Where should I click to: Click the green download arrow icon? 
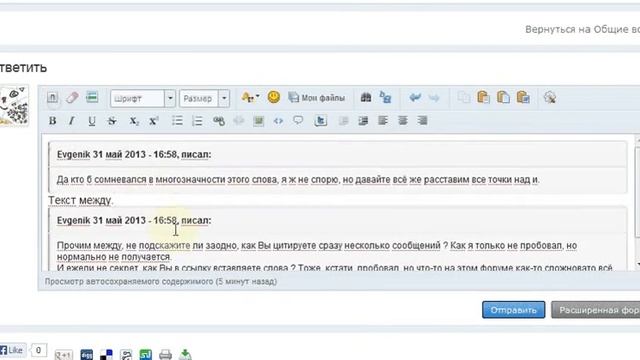pos(185,354)
